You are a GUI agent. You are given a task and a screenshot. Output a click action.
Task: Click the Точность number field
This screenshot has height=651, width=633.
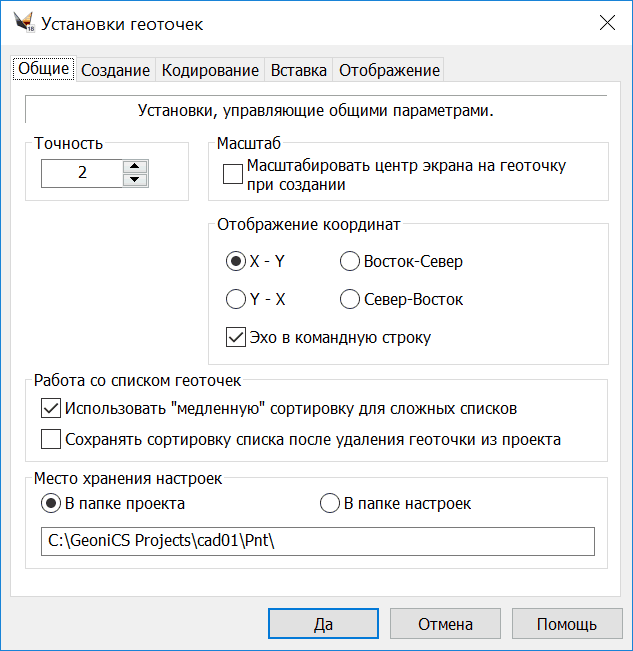coord(82,173)
